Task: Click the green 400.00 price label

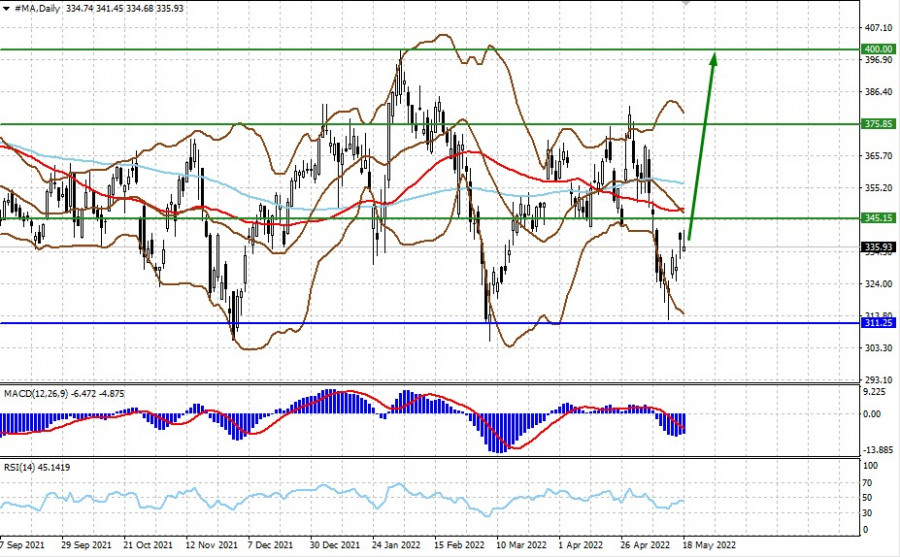Action: click(879, 49)
